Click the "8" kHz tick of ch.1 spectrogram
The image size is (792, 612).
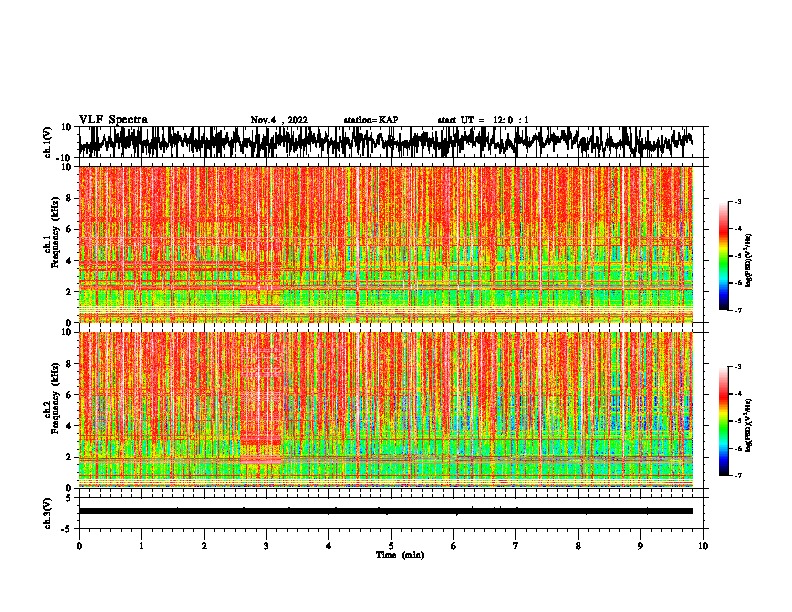pos(69,198)
